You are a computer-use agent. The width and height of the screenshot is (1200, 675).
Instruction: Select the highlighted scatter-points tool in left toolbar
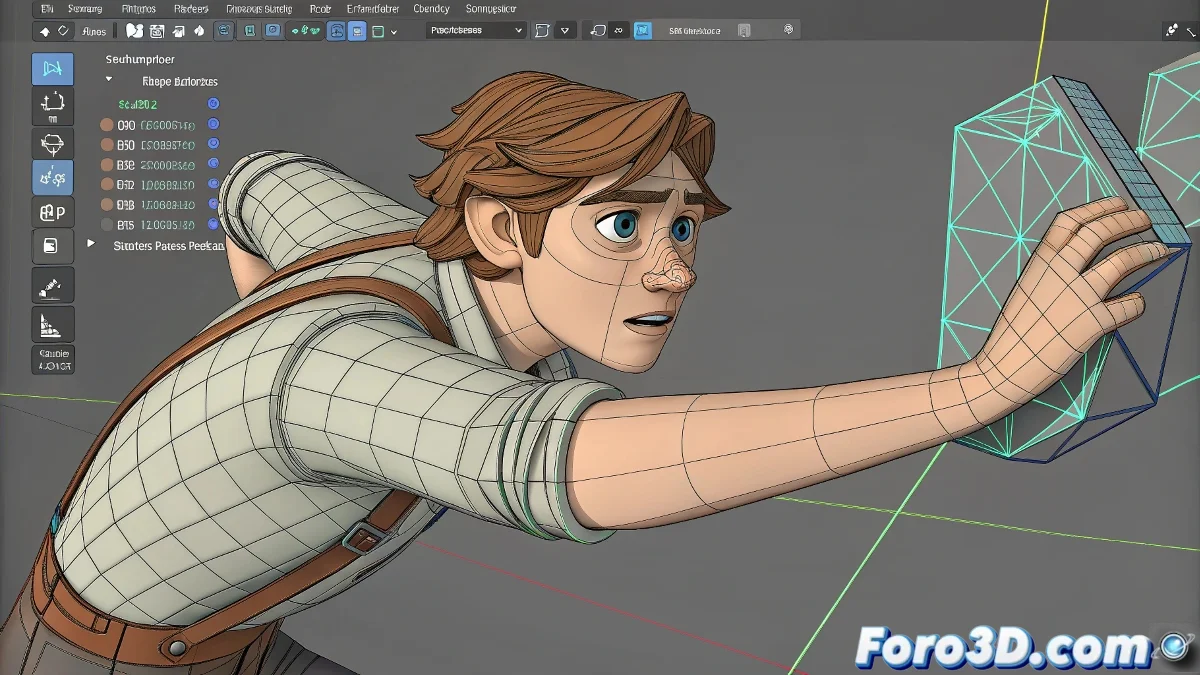coord(53,178)
